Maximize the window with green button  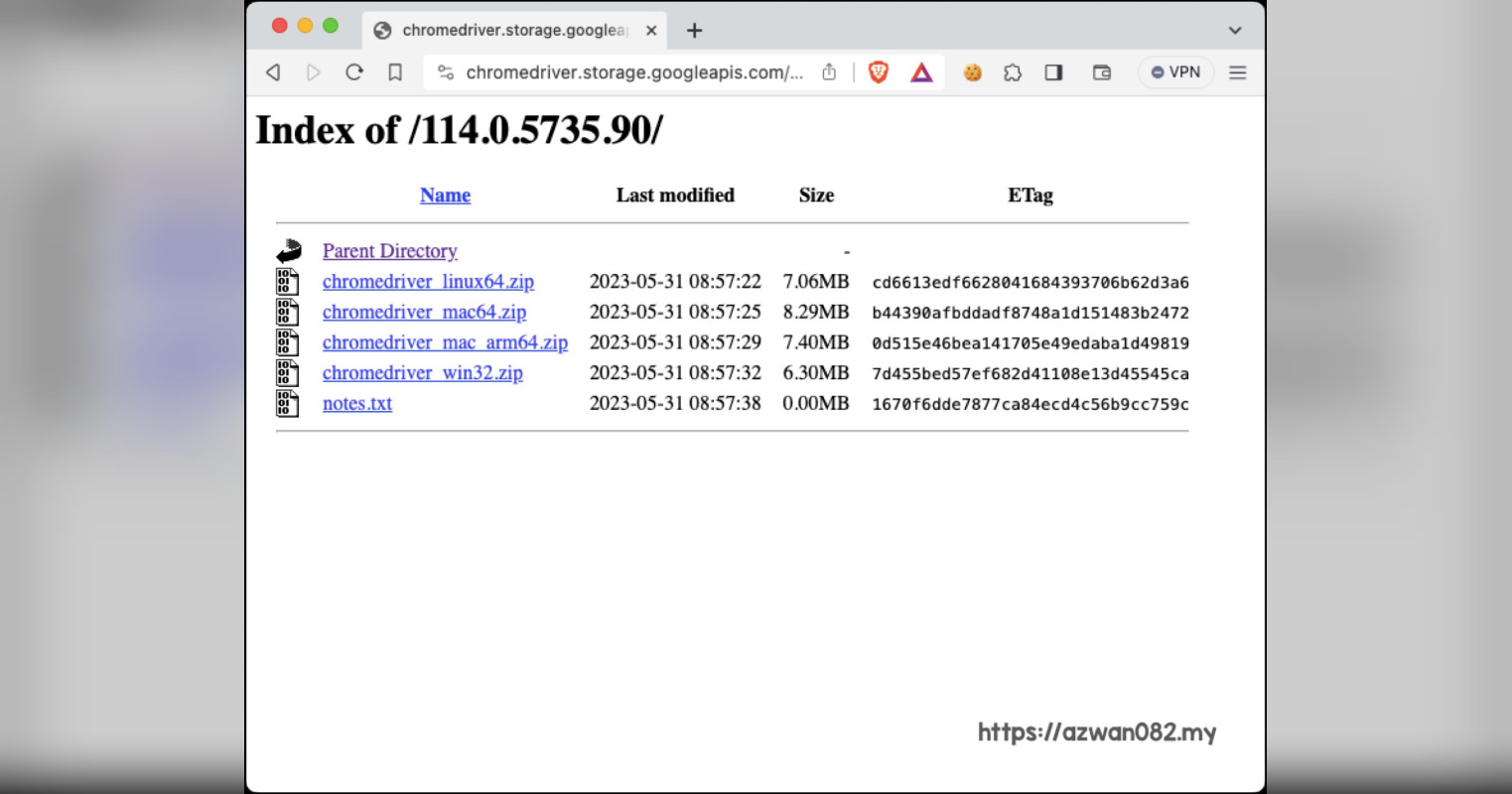click(331, 26)
